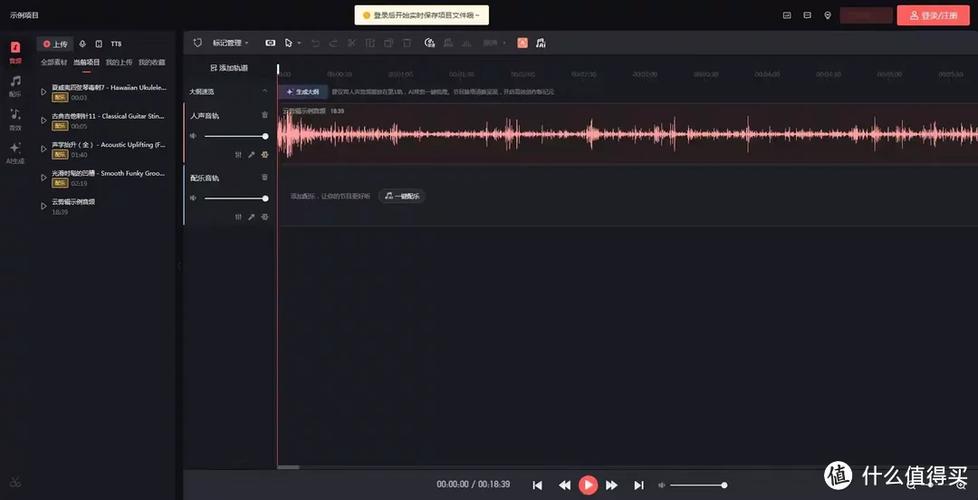Click the rectangular fit-view toolbar icon
The width and height of the screenshot is (978, 500).
click(270, 43)
